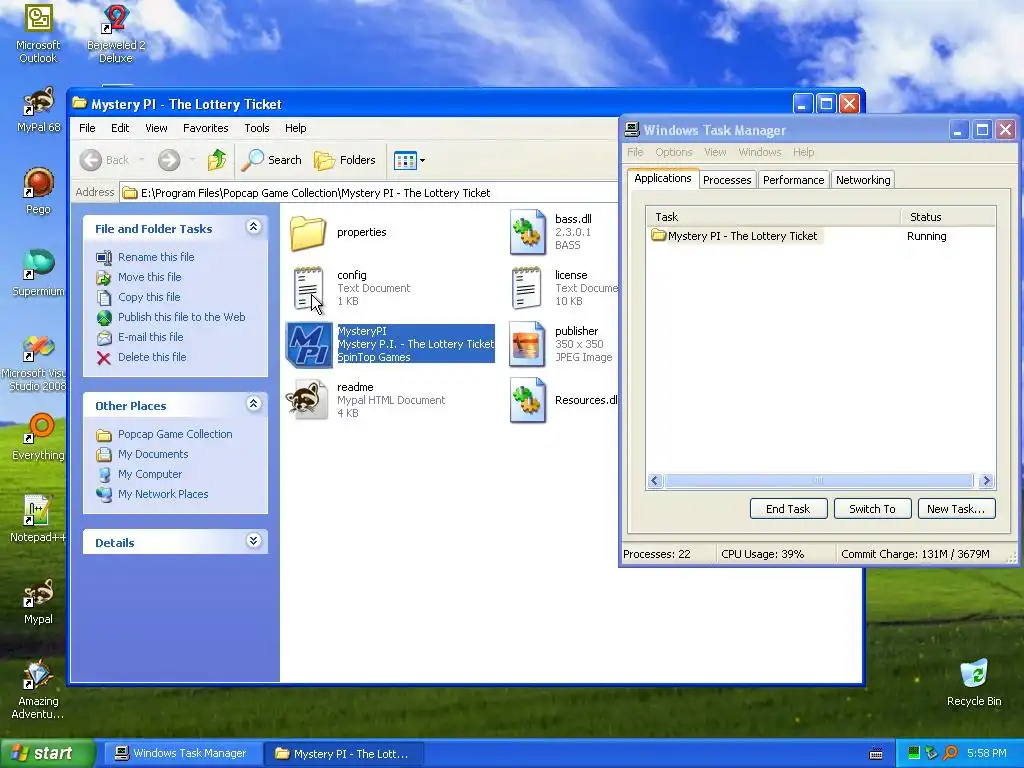
Task: Open My Network Places link
Action: click(x=163, y=494)
